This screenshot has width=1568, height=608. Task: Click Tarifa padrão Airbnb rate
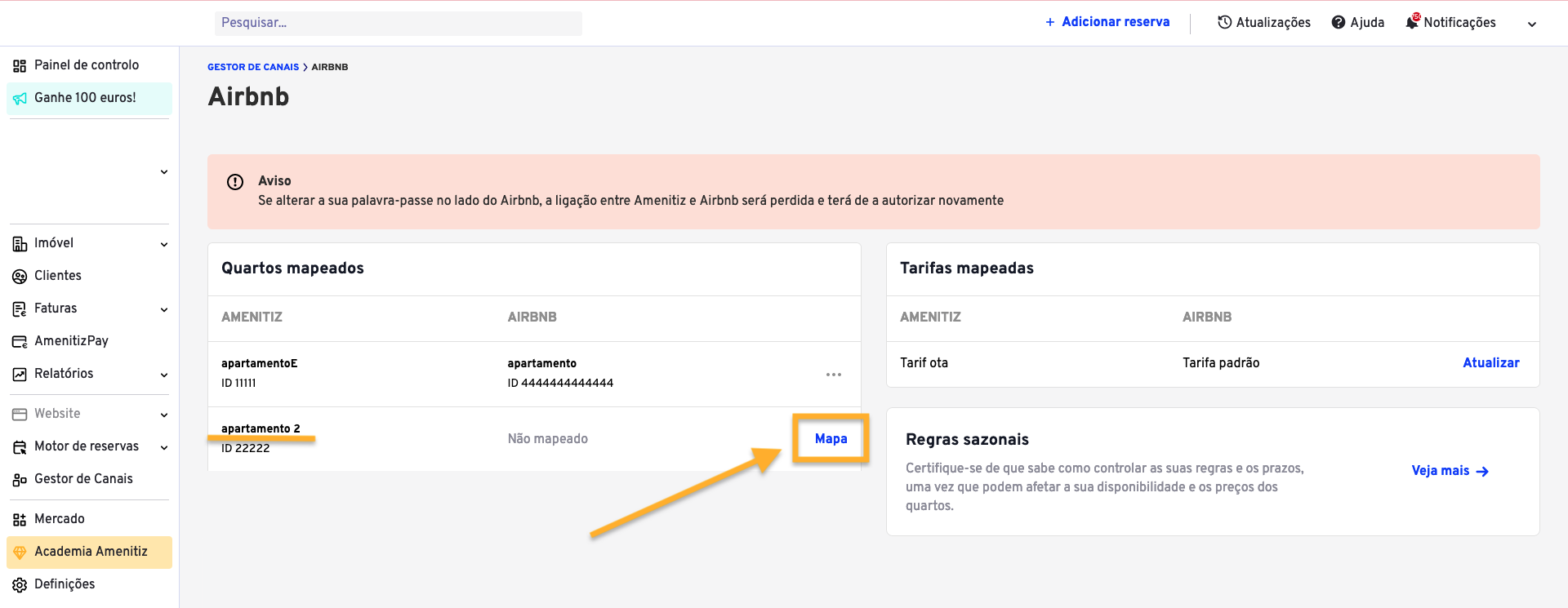coord(1221,363)
